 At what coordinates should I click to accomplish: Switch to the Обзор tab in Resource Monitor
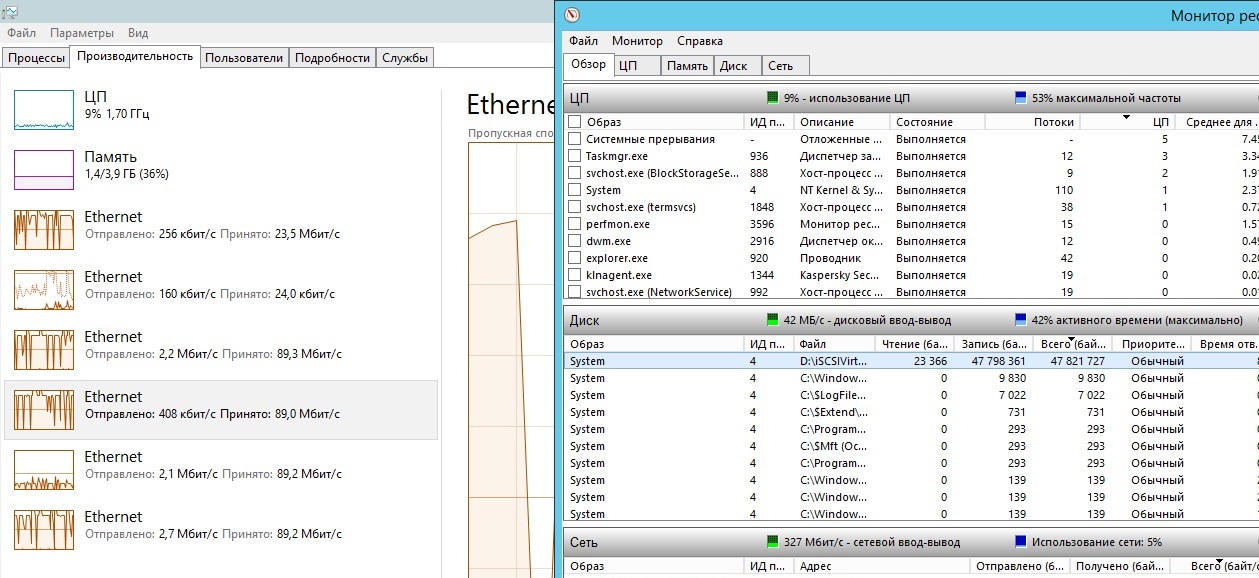pos(588,64)
